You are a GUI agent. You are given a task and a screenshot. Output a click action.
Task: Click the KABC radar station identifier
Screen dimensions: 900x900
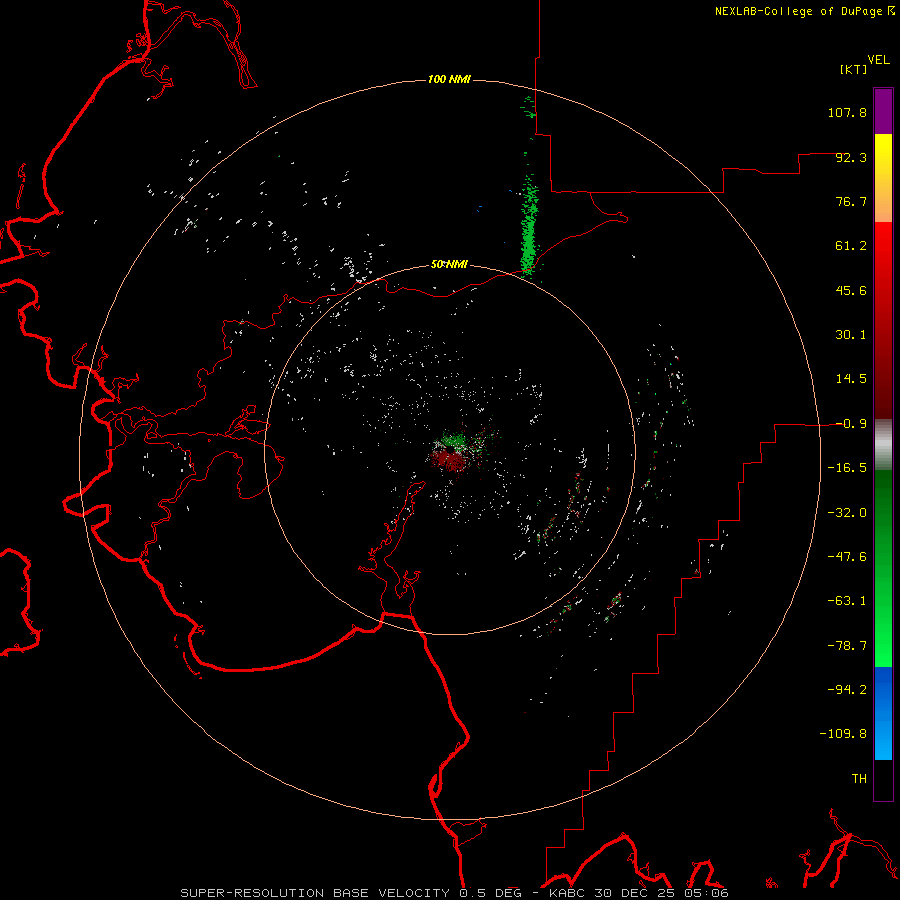[x=567, y=893]
